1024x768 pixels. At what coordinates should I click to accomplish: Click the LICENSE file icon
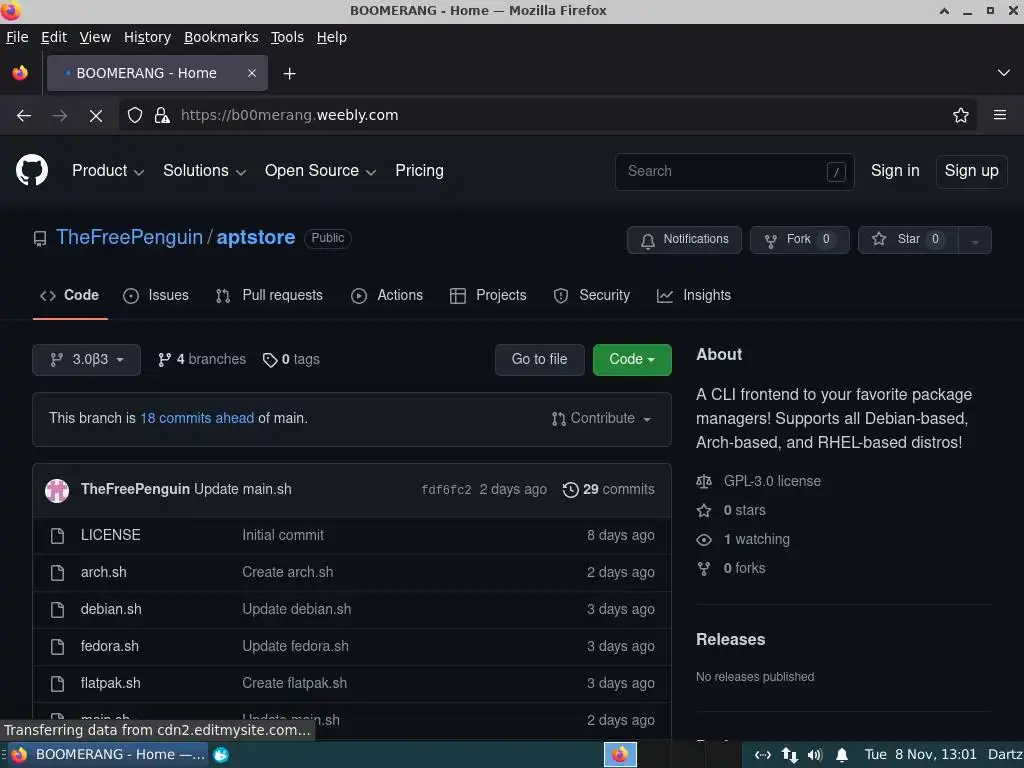pyautogui.click(x=57, y=536)
